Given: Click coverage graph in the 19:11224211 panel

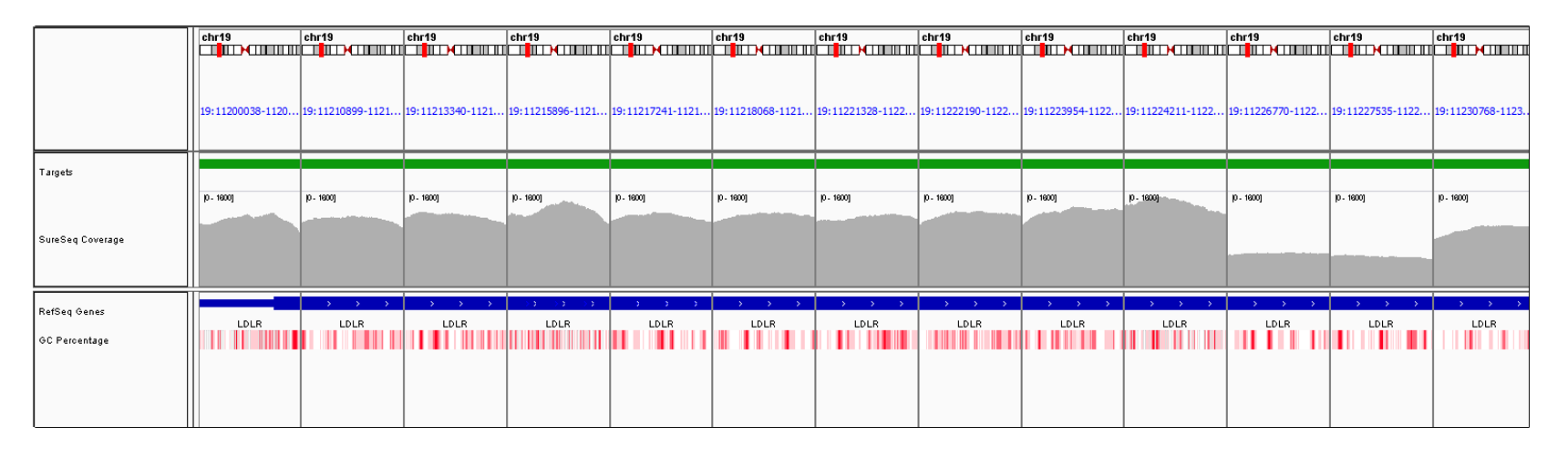Looking at the screenshot, I should coord(1174,243).
